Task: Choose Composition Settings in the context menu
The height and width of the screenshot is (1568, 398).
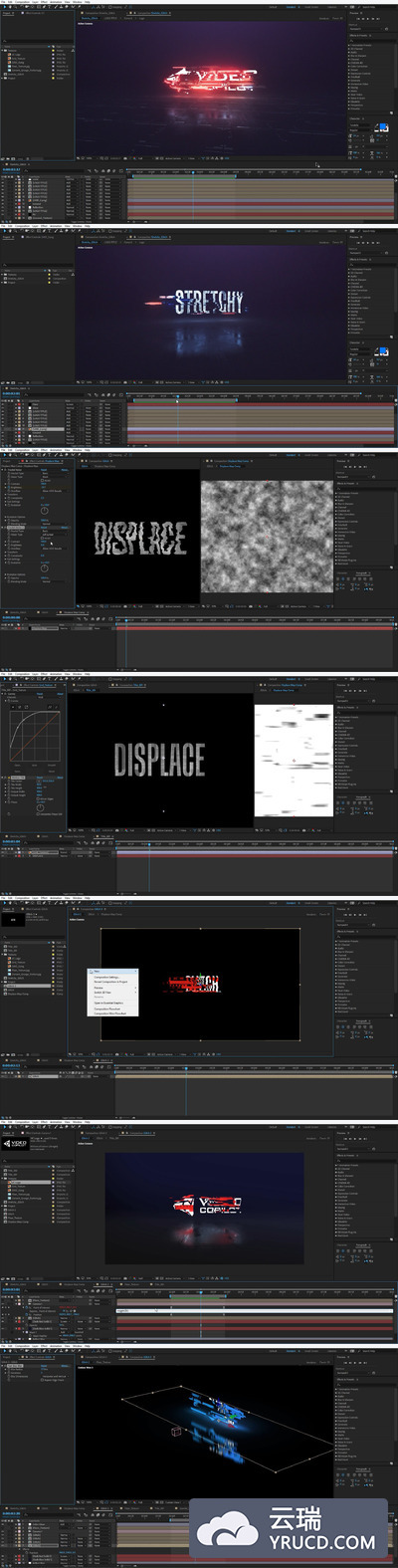Action: (105, 977)
